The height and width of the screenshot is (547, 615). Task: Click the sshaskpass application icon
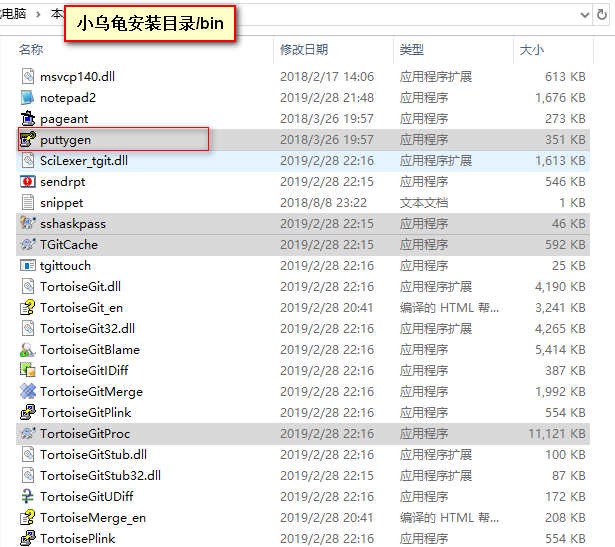pyautogui.click(x=27, y=224)
